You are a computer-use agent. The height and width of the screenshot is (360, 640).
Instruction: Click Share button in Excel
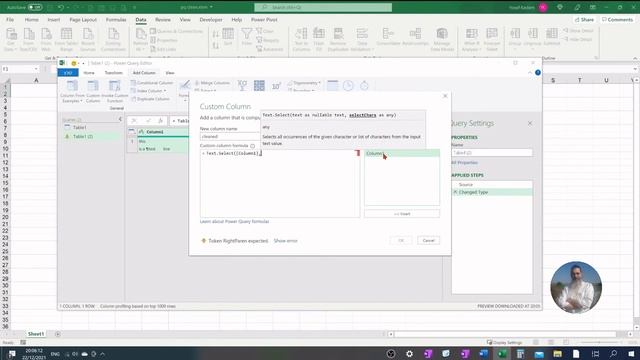click(584, 20)
